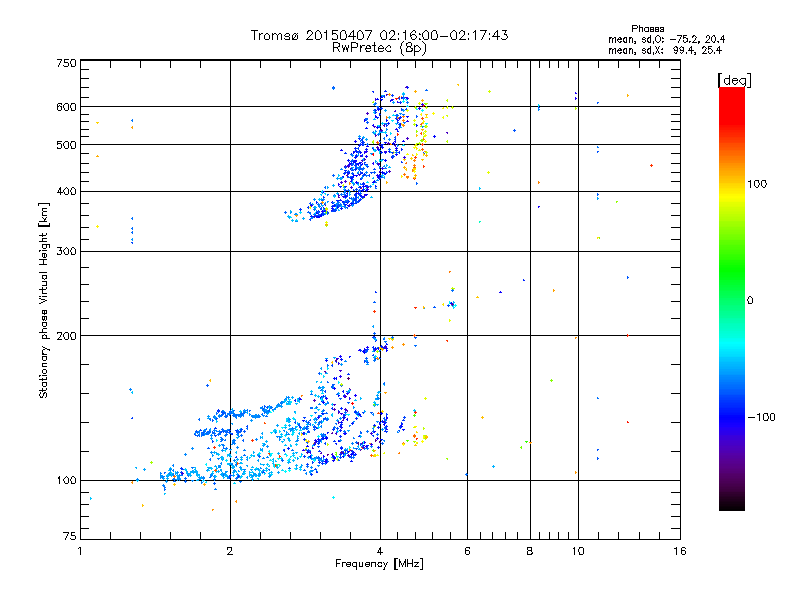Click the 'Phases' heading above the stats
Image resolution: width=800 pixels, height=600 pixels.
pos(647,29)
